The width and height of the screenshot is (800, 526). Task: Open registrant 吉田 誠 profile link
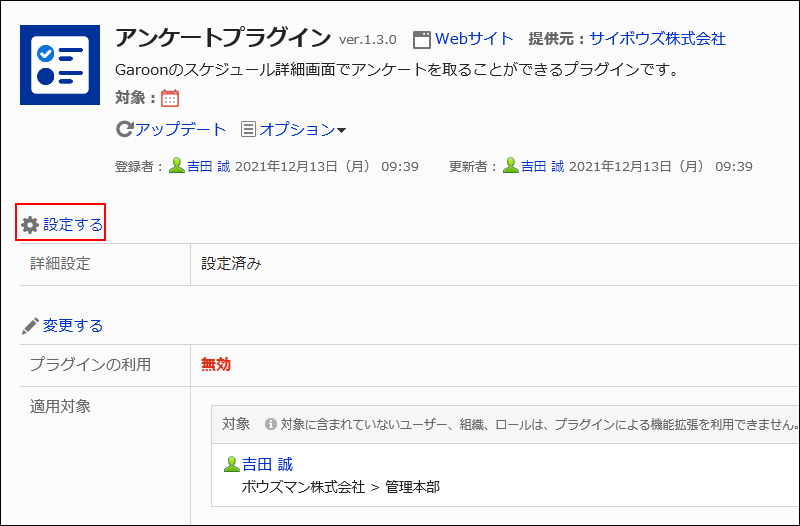[x=208, y=166]
